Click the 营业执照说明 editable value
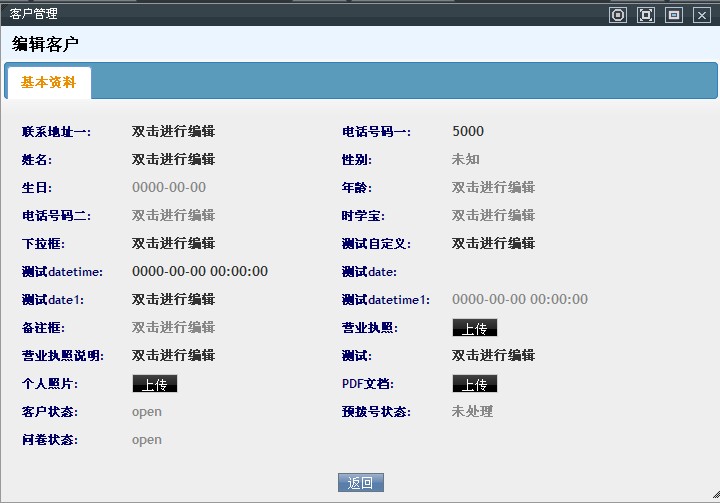This screenshot has height=503, width=720. [173, 355]
